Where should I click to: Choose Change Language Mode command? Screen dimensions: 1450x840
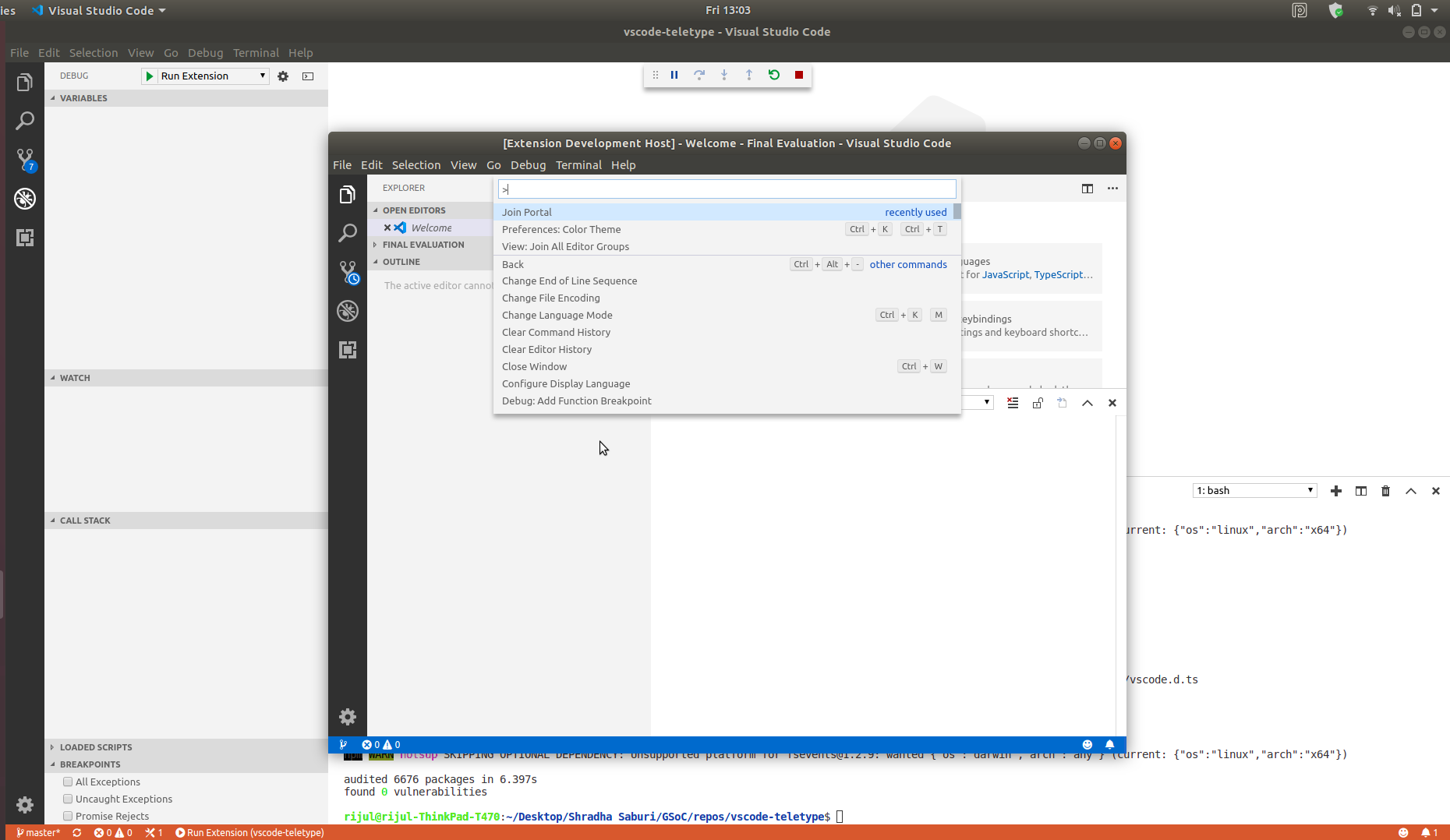(723, 315)
